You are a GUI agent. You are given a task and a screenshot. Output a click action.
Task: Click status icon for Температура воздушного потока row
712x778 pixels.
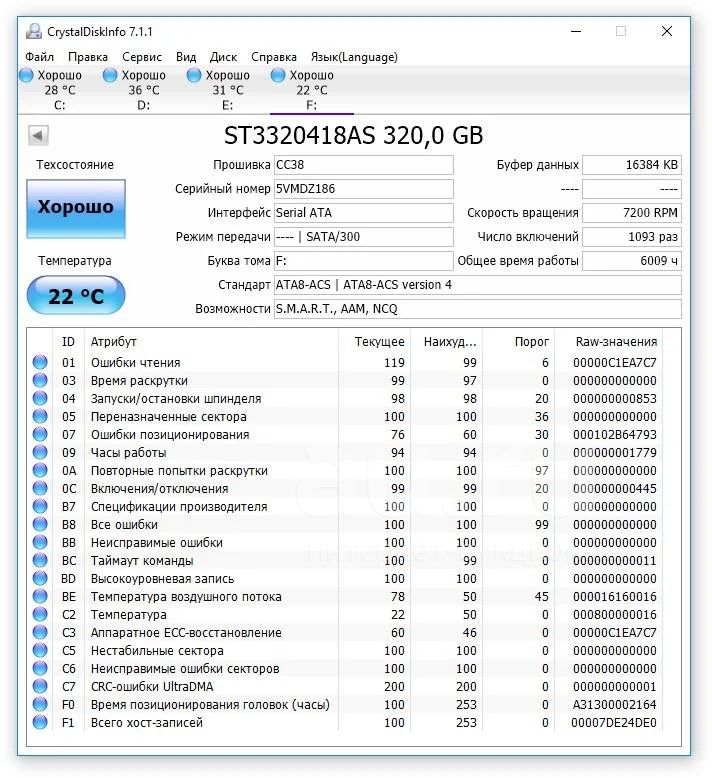tap(40, 596)
